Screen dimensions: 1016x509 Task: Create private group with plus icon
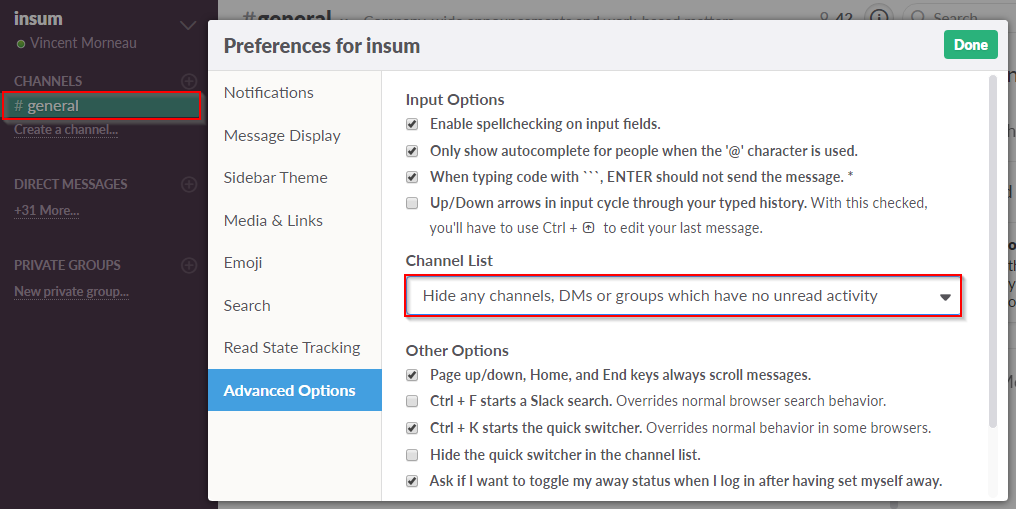pyautogui.click(x=189, y=265)
